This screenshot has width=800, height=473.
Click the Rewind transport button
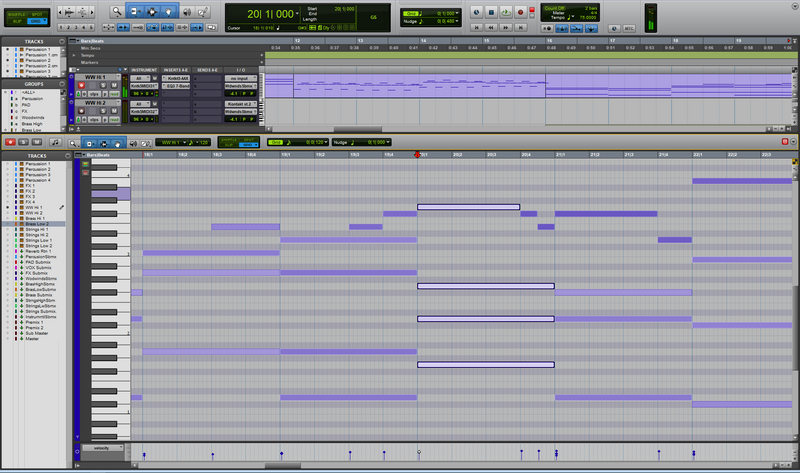click(x=491, y=28)
